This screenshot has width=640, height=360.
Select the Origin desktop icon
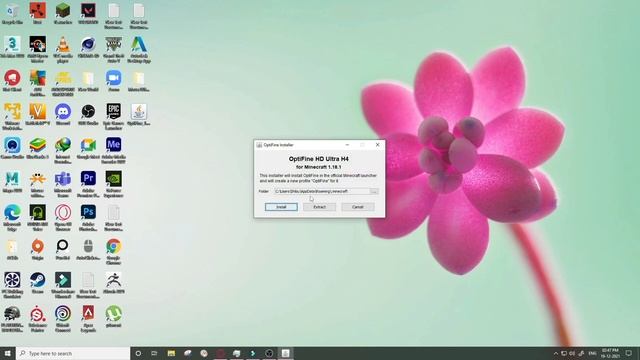[38, 249]
